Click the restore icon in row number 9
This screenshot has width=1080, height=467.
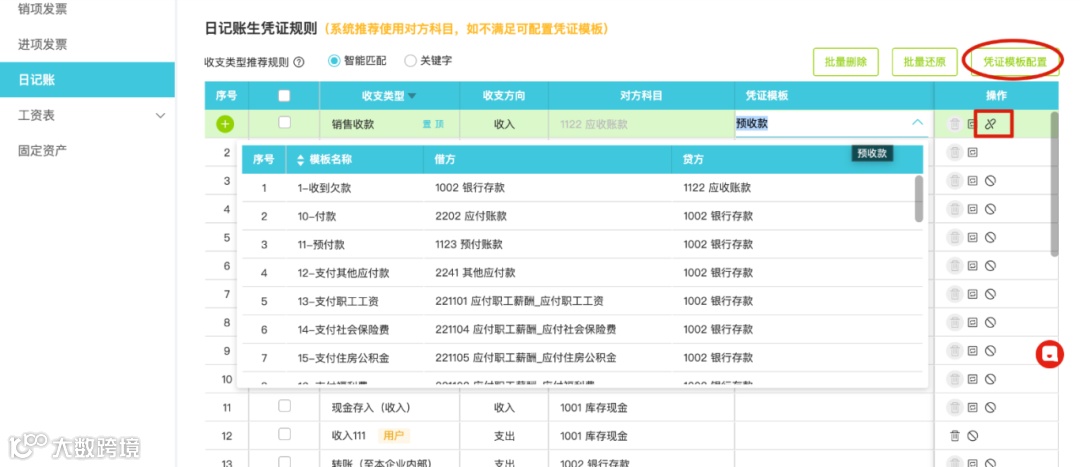click(973, 351)
